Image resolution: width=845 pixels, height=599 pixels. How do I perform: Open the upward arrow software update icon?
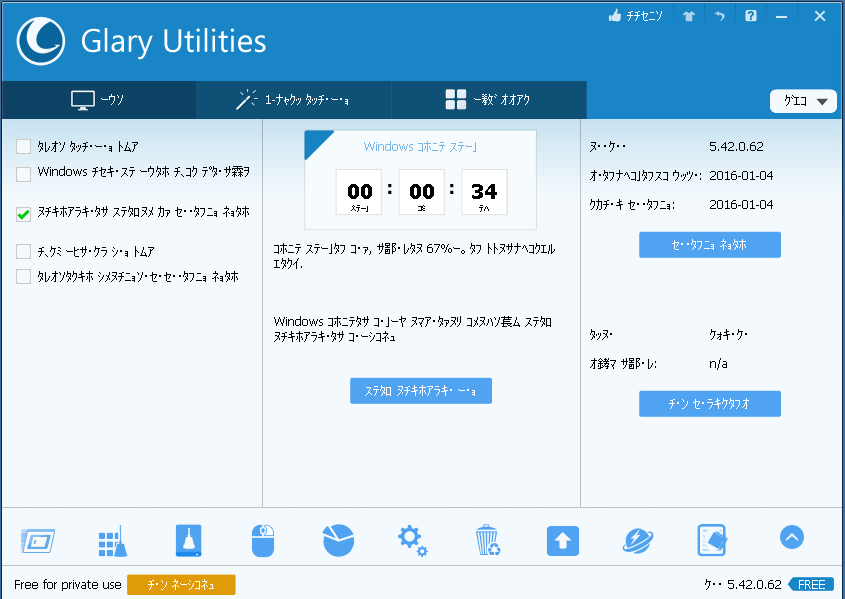(563, 540)
